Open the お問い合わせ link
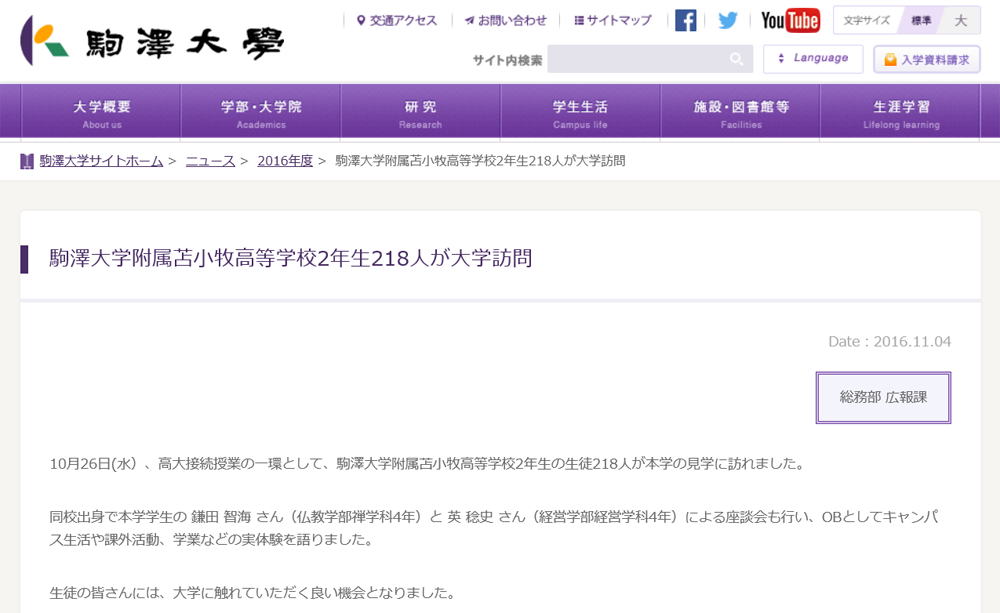Viewport: 1000px width, 613px height. 505,20
